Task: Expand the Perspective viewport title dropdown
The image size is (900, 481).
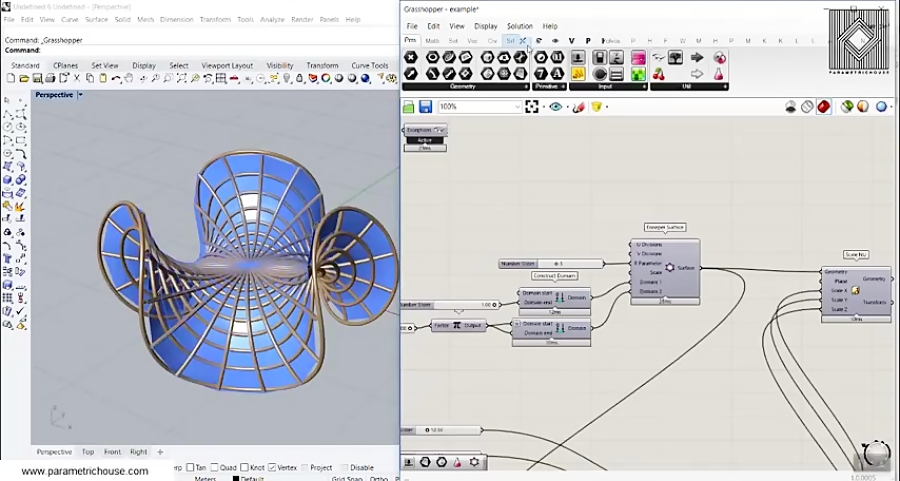Action: (80, 95)
